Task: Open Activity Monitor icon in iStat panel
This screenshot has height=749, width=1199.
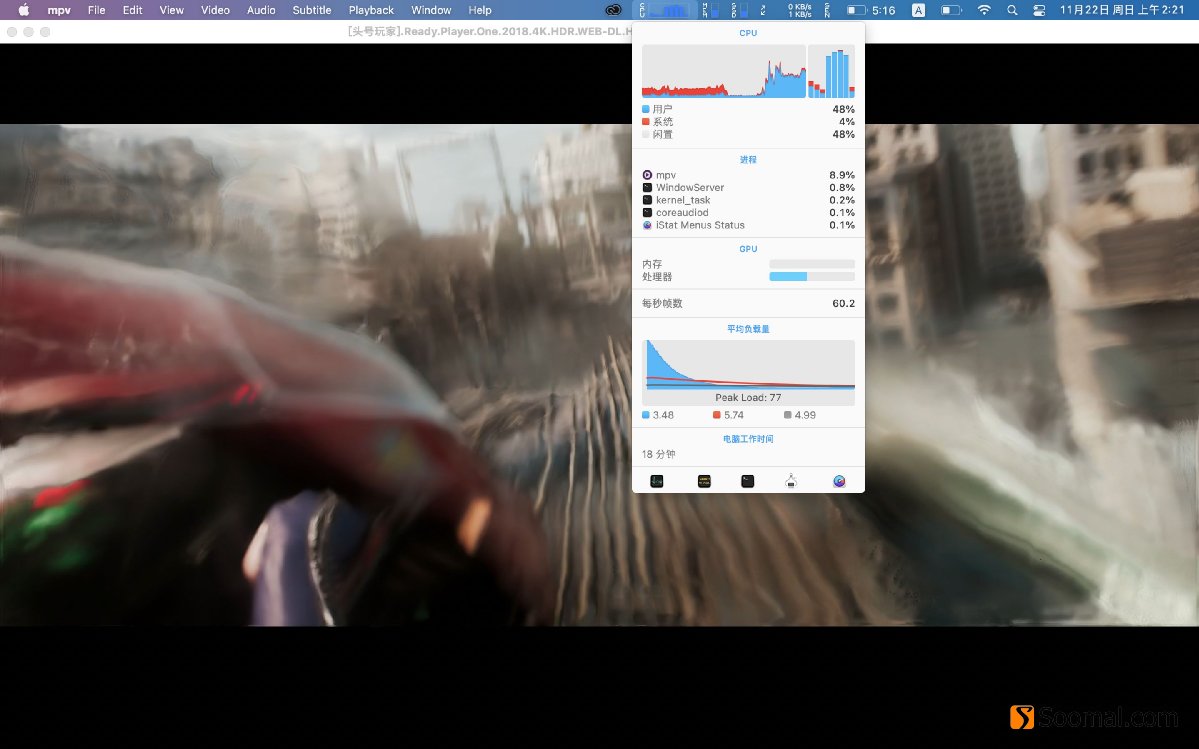Action: [x=657, y=481]
